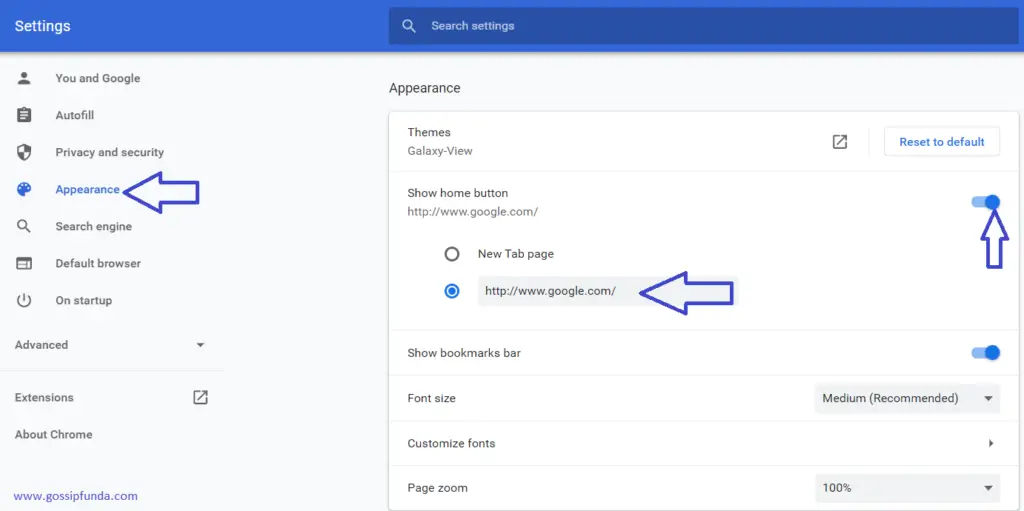This screenshot has height=511, width=1024.
Task: Click the Appearance palette icon
Action: point(24,190)
